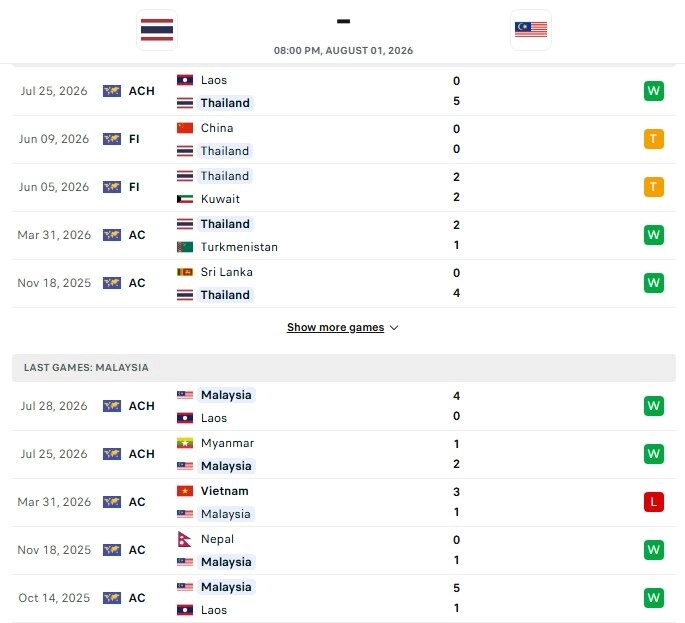
Task: Open Malaysia vs Laos match dated Oct 14, 2025
Action: pos(344,598)
